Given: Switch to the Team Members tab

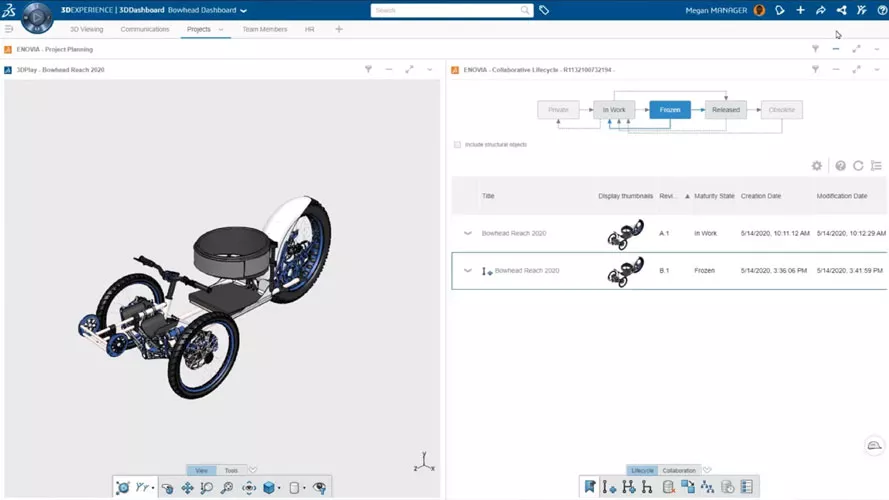Looking at the screenshot, I should pyautogui.click(x=265, y=29).
